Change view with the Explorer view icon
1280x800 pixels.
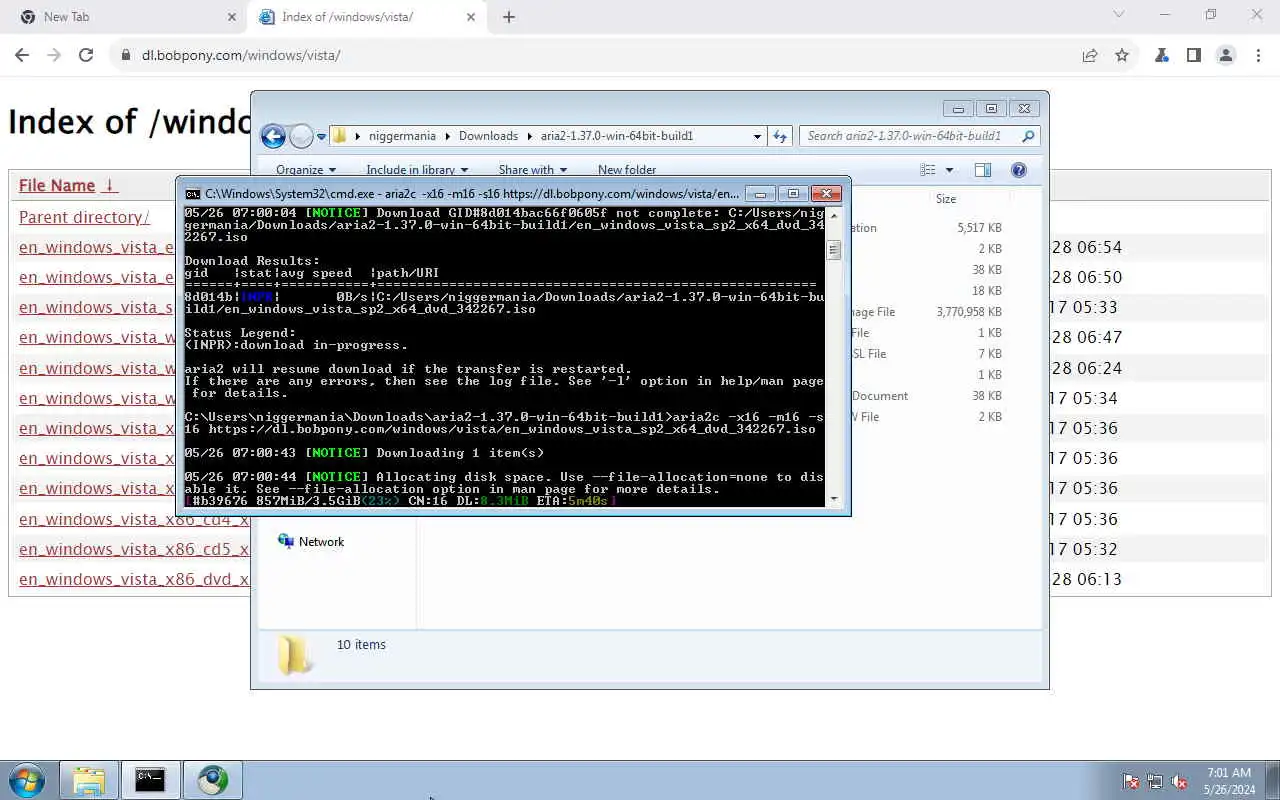coord(928,170)
